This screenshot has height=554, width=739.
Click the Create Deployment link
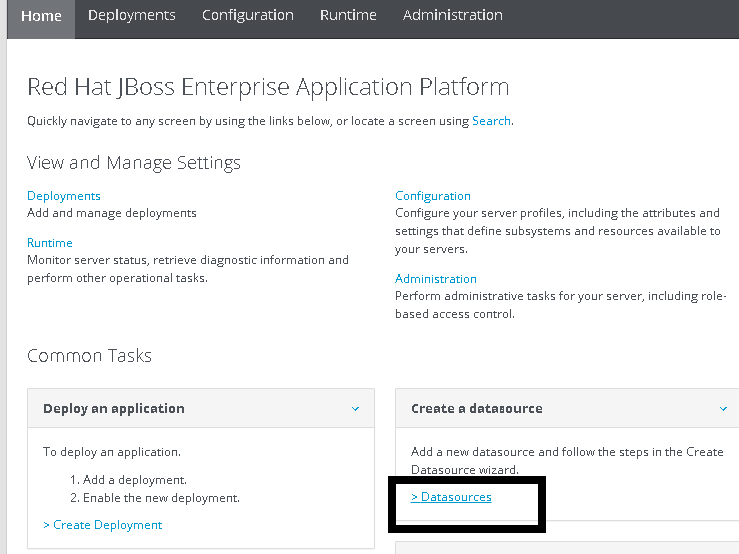(102, 525)
